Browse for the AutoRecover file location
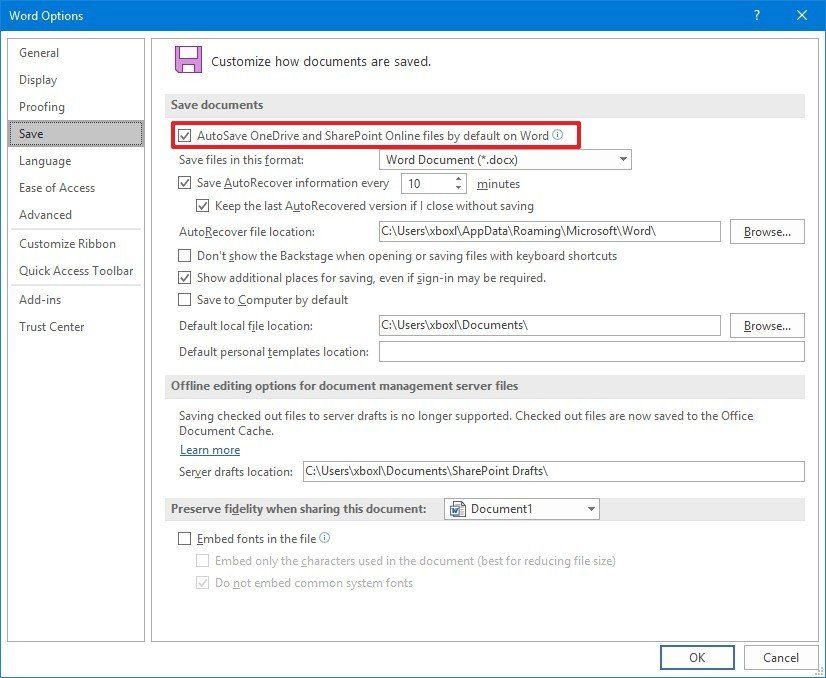Screen dimensions: 826x678 [x=766, y=231]
